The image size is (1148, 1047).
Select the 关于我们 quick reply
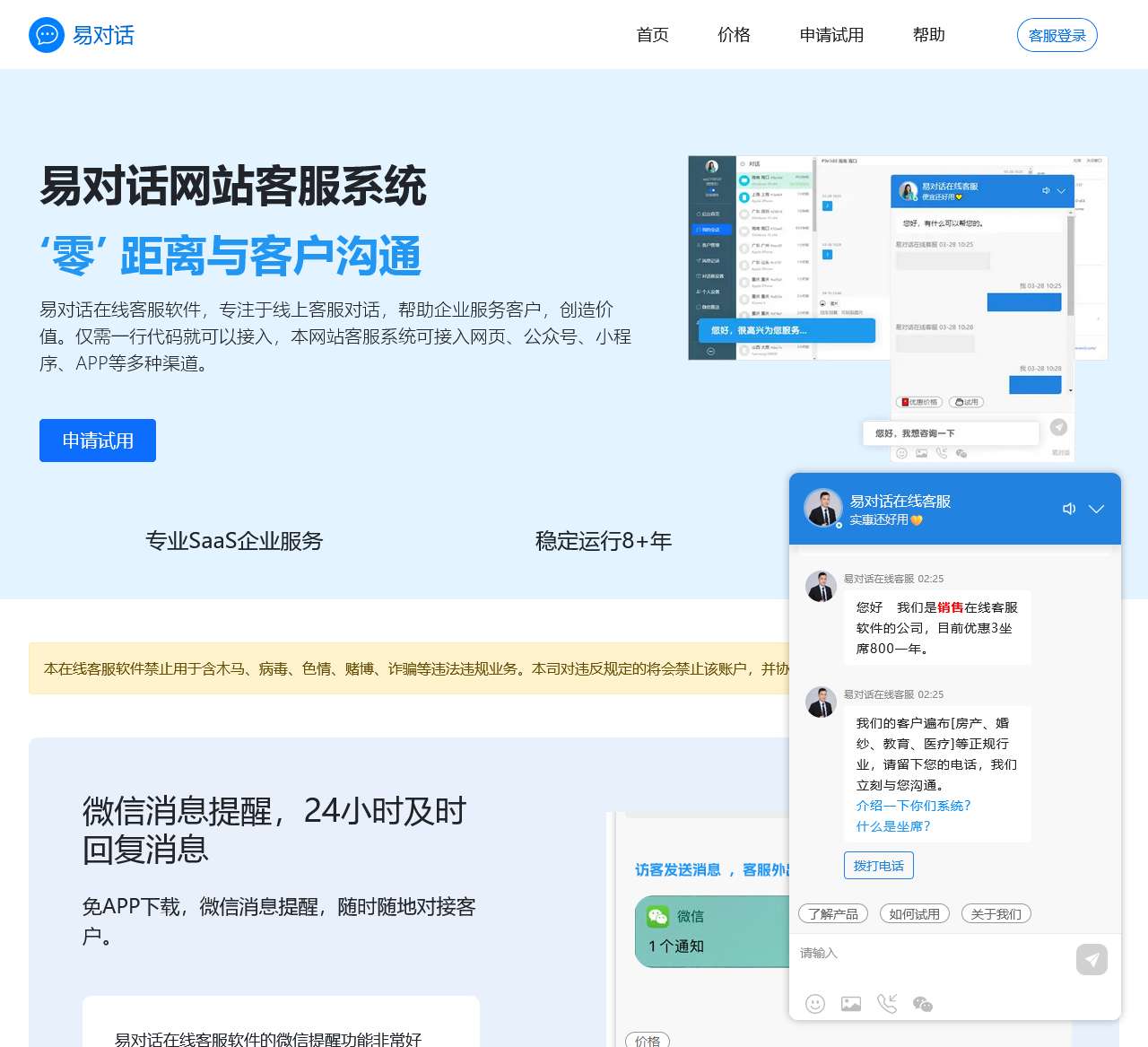click(996, 914)
